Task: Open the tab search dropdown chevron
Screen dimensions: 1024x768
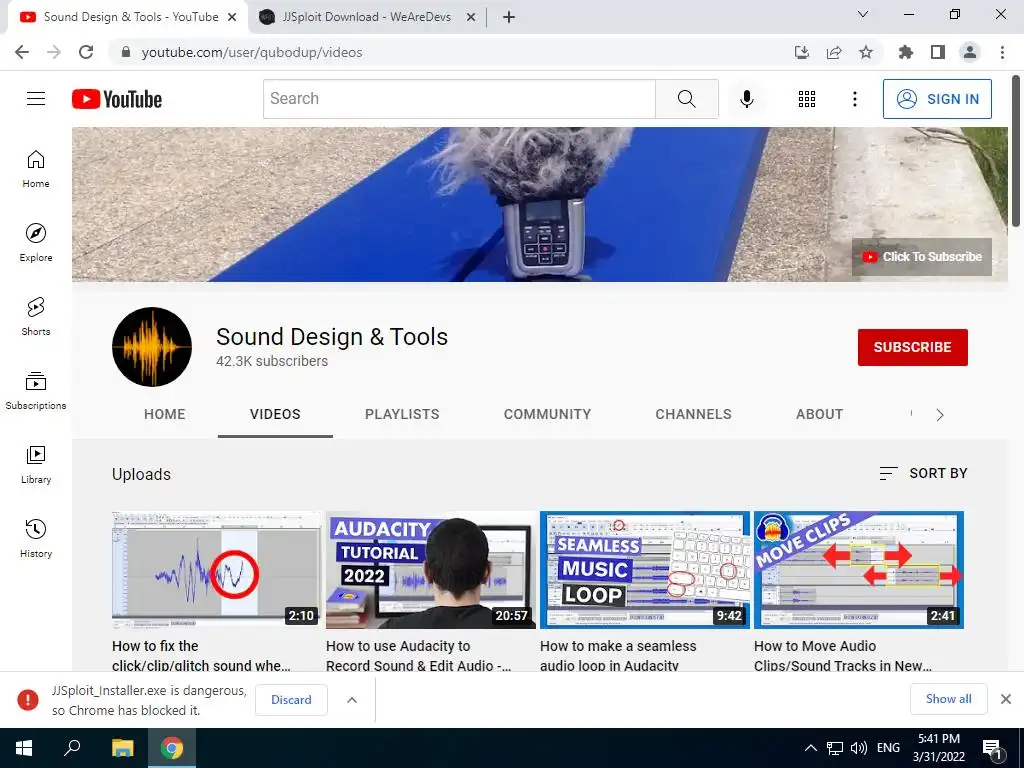Action: coord(863,14)
